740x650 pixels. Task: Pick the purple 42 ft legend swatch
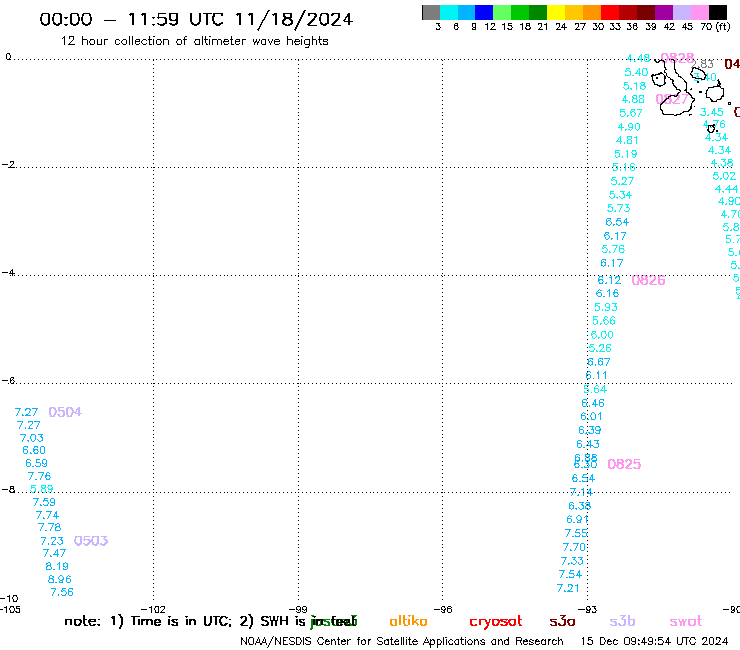664,12
